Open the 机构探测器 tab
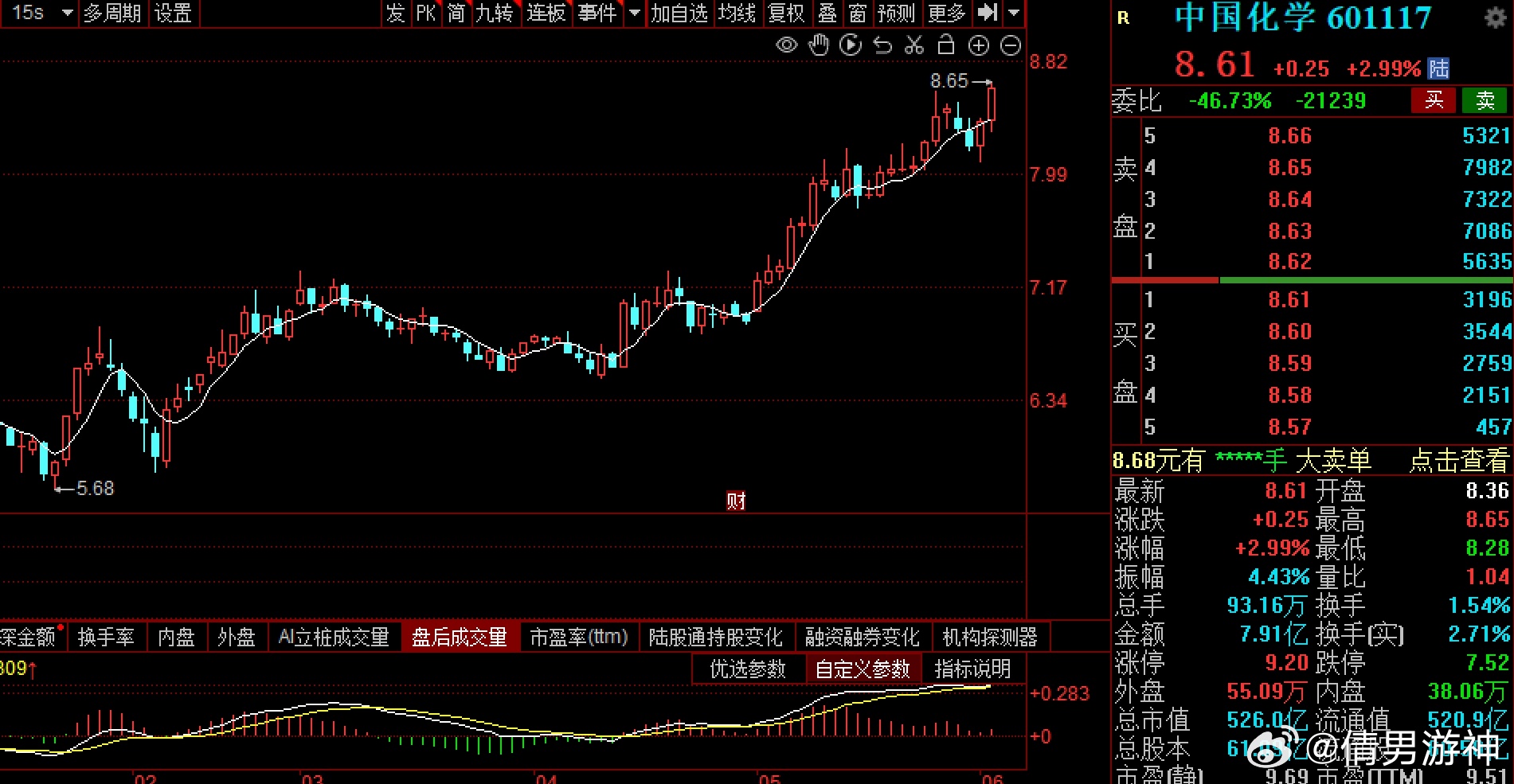Screen dimensions: 1514x784 [x=992, y=637]
